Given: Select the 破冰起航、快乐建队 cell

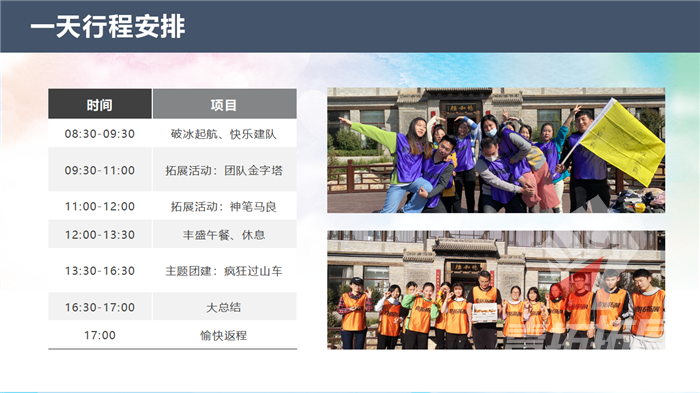Looking at the screenshot, I should point(225,134).
